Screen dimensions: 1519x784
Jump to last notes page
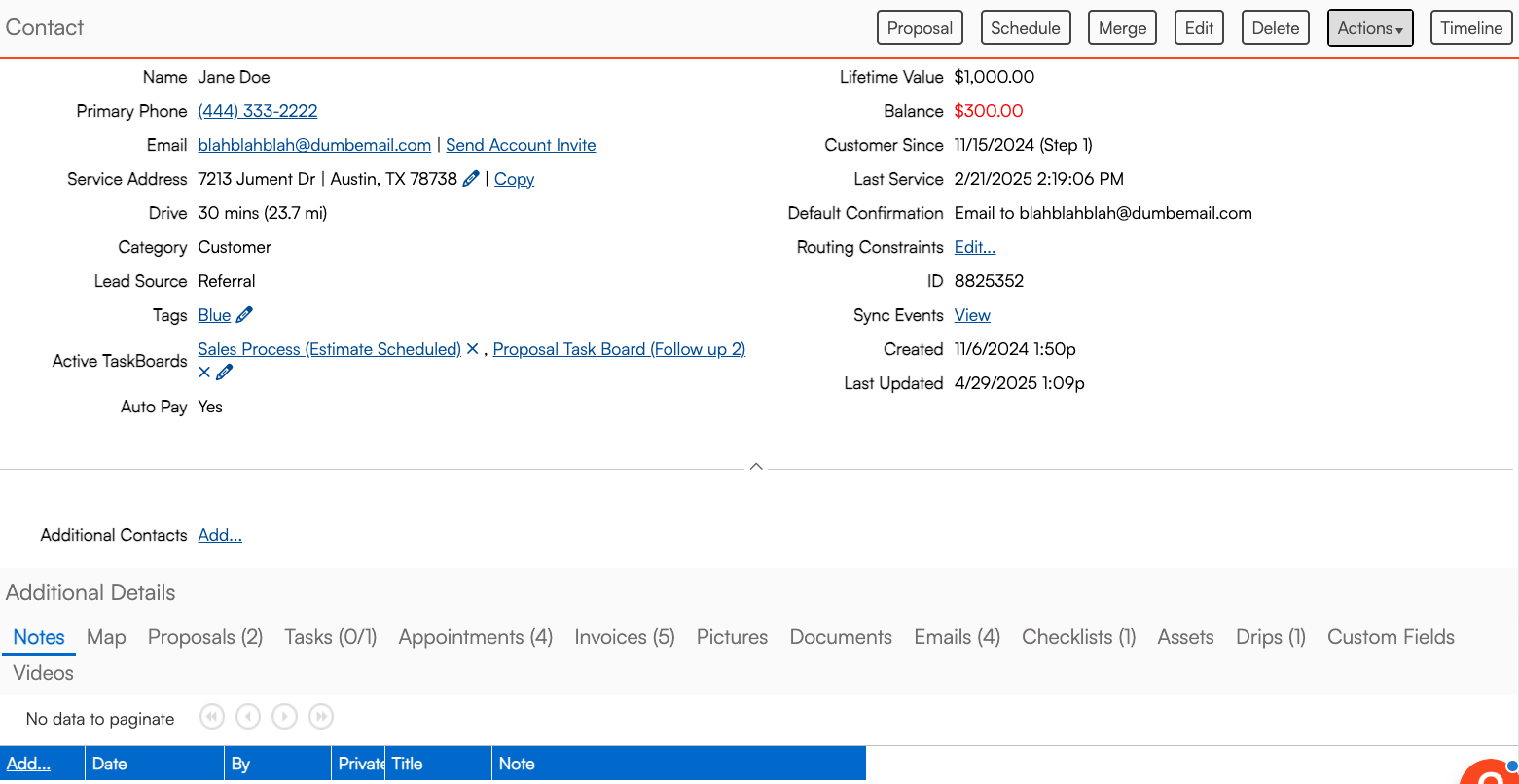(321, 717)
